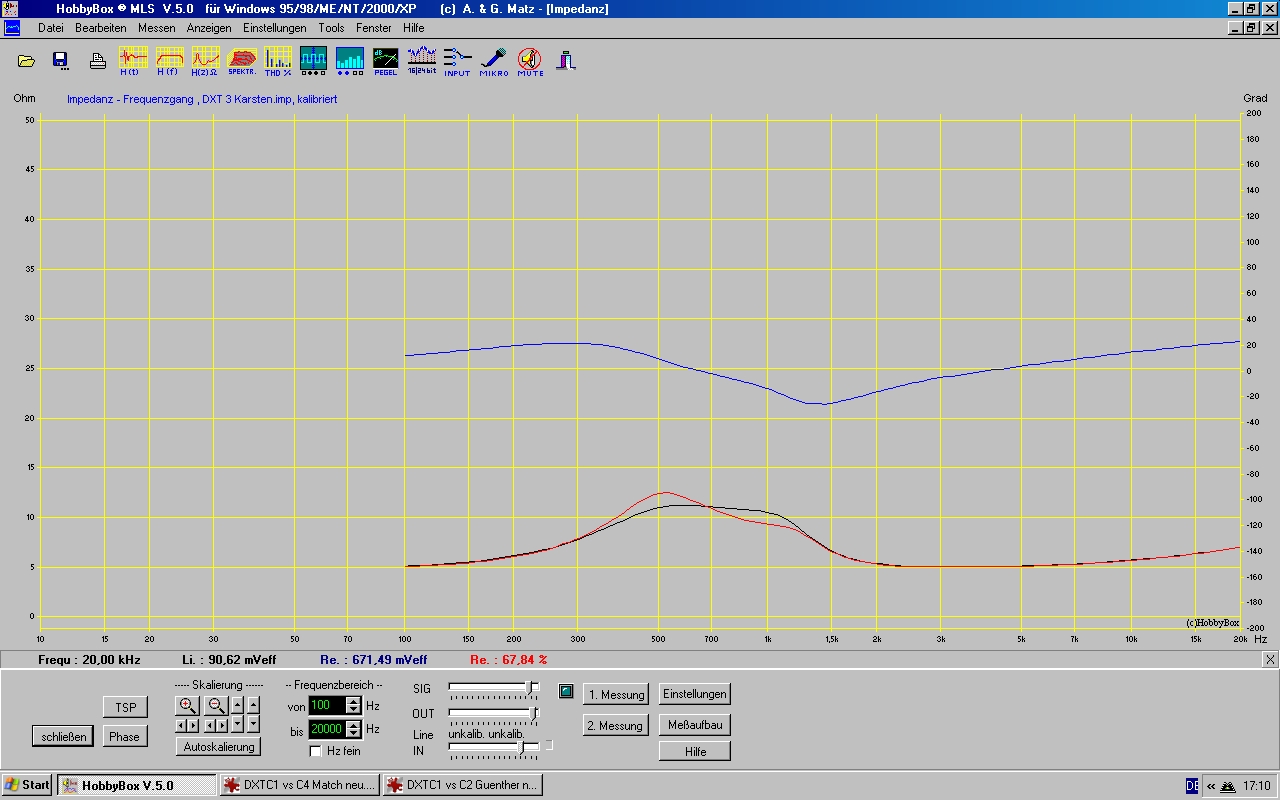Click the second down-arrow scaling button
This screenshot has height=800, width=1280.
click(253, 725)
